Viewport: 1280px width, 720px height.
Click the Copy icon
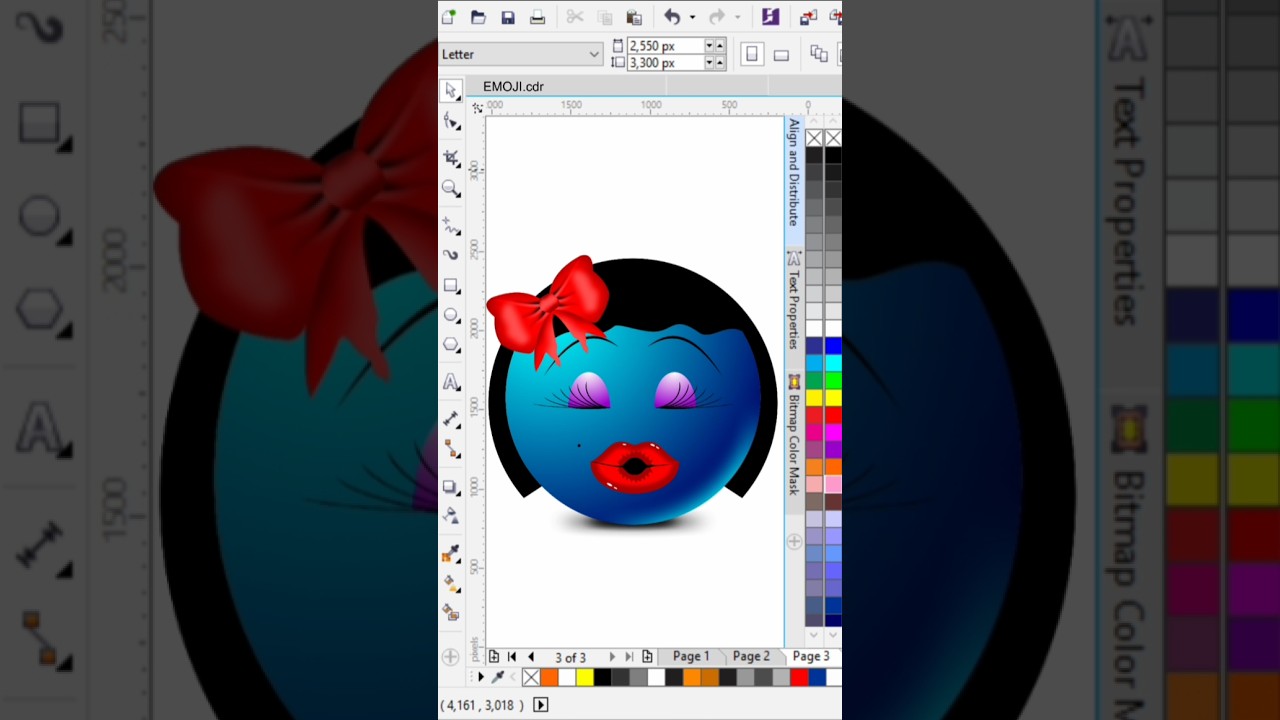tap(604, 17)
